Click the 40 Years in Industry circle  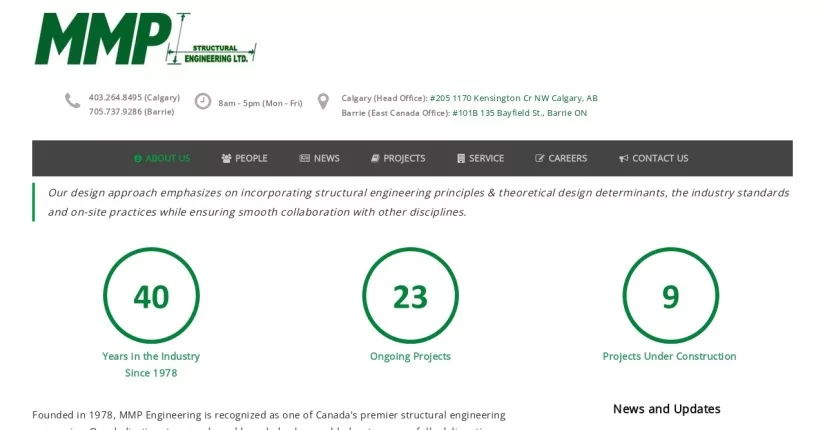coord(152,295)
